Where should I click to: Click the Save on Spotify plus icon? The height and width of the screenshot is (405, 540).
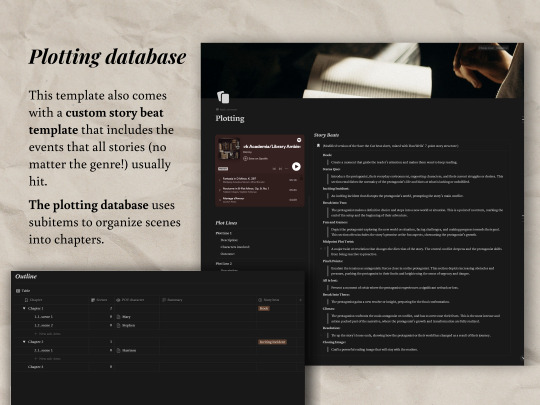click(x=245, y=158)
